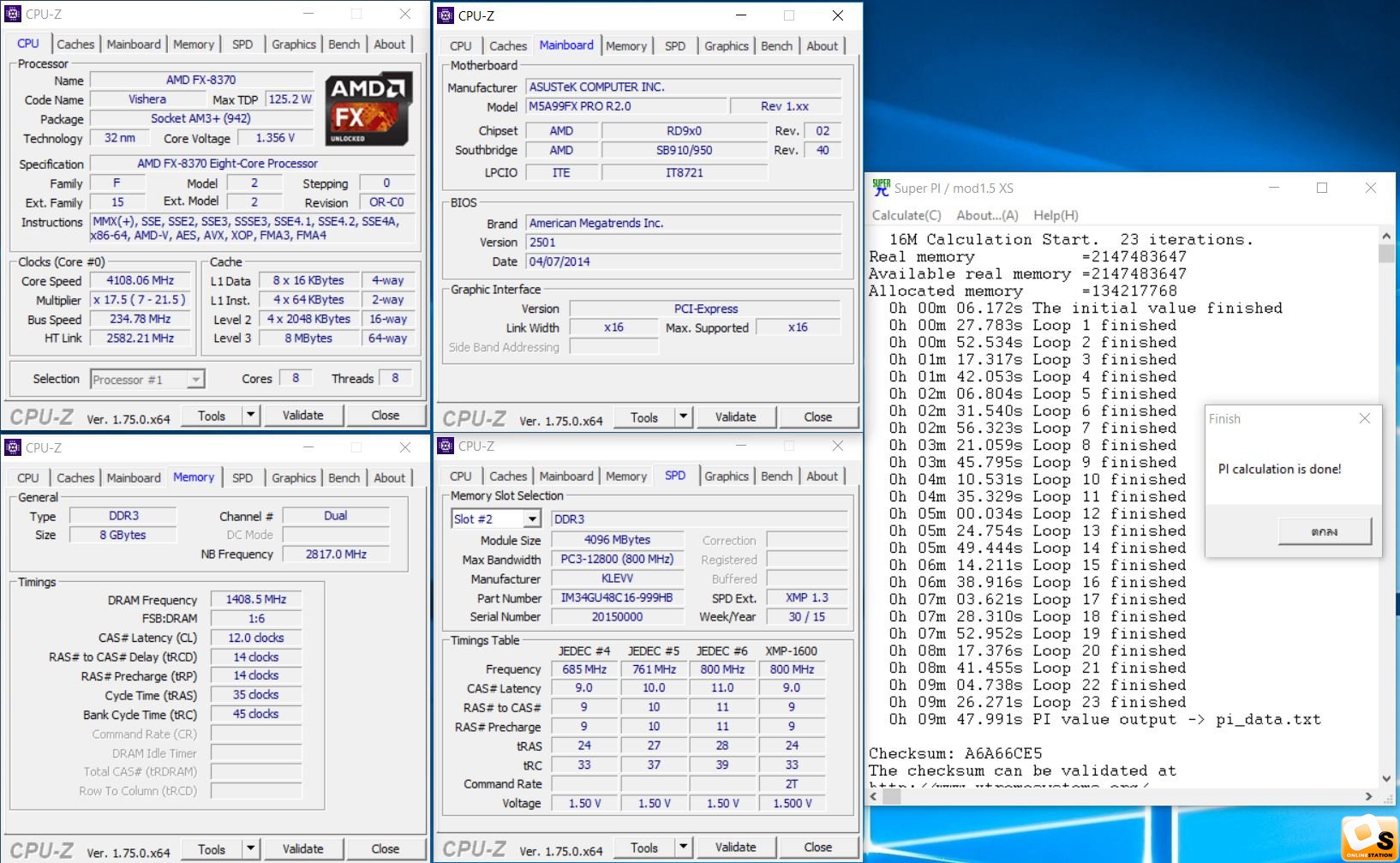Click processor name field AMD FX-8370
Image resolution: width=1400 pixels, height=863 pixels.
[x=200, y=80]
